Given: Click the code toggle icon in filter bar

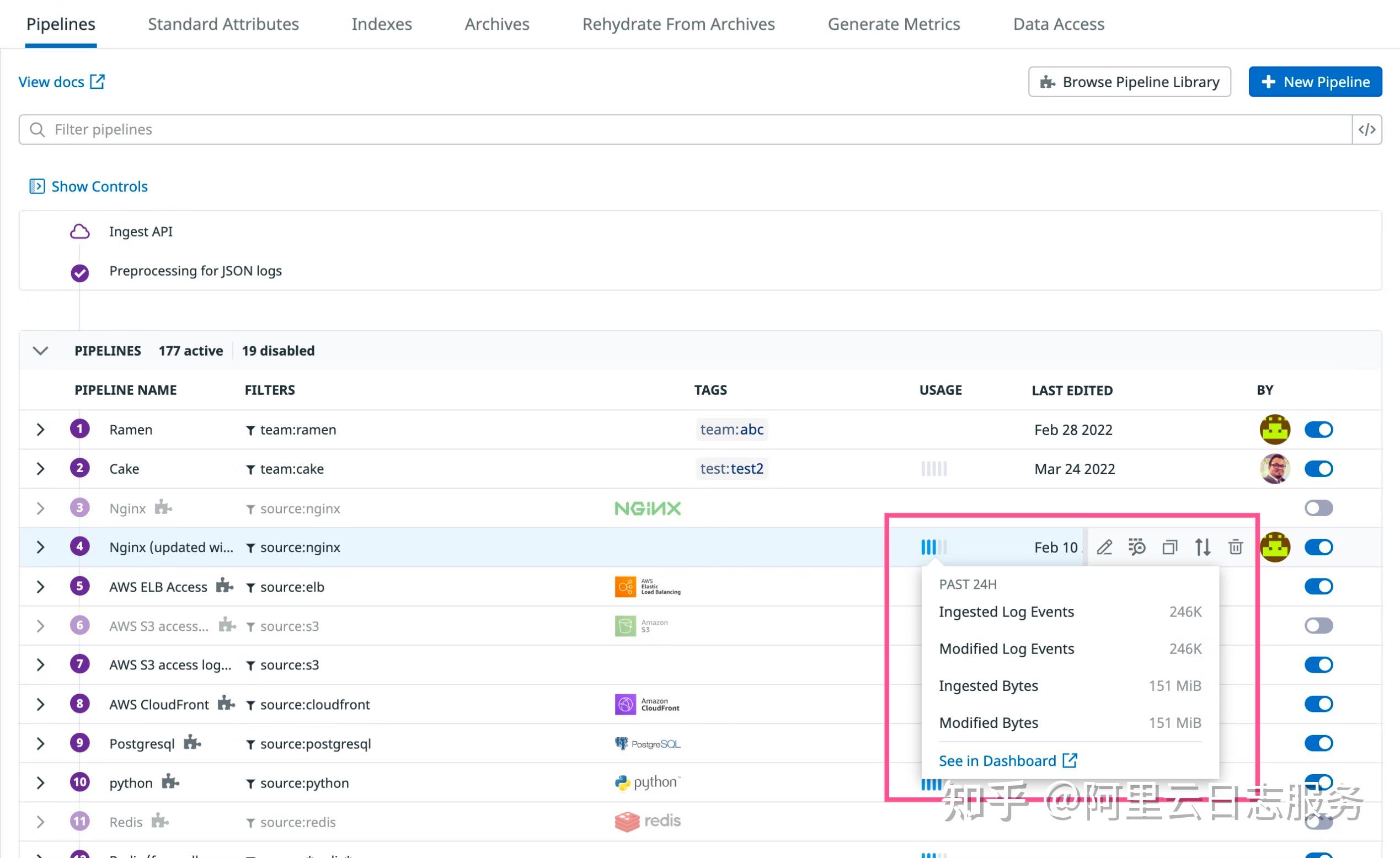Looking at the screenshot, I should pyautogui.click(x=1366, y=130).
